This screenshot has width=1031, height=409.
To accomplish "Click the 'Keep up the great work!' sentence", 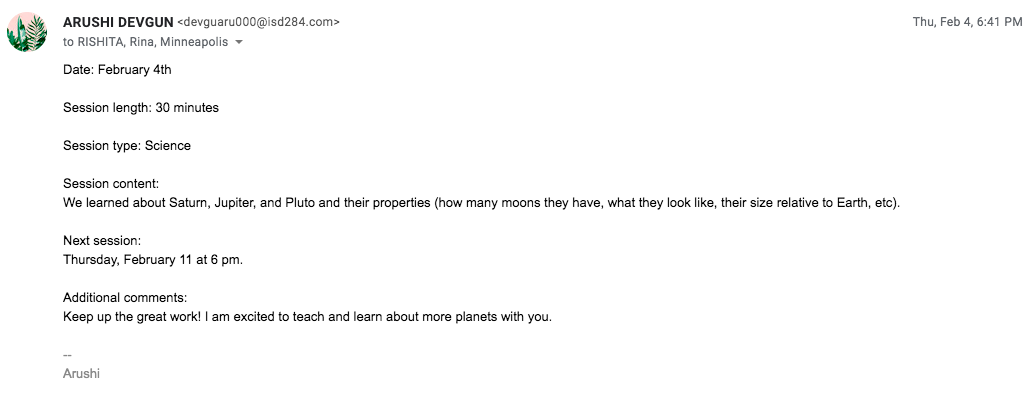I will 130,317.
